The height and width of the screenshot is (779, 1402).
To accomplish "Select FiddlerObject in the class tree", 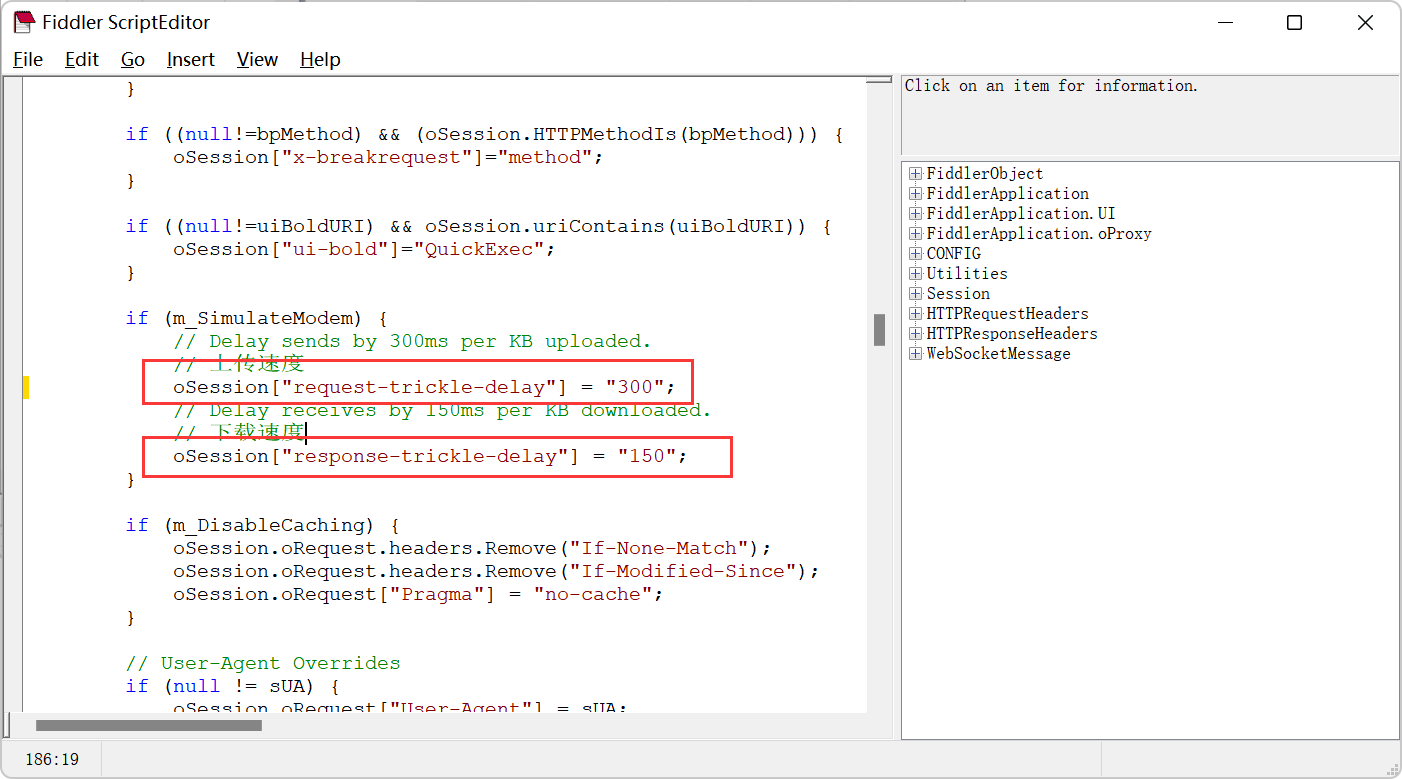I will (985, 174).
